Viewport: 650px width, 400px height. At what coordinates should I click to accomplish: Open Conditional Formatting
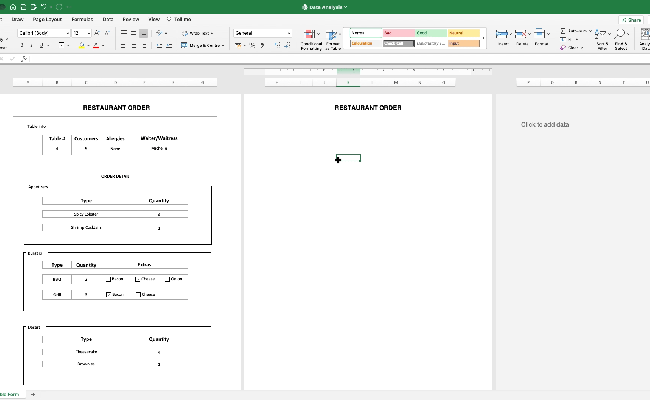pos(310,39)
